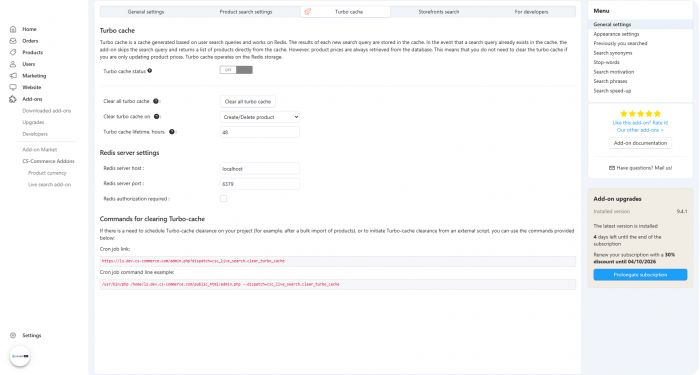This screenshot has height=375, width=700.
Task: Open Live search add-on in sidebar
Action: (49, 184)
